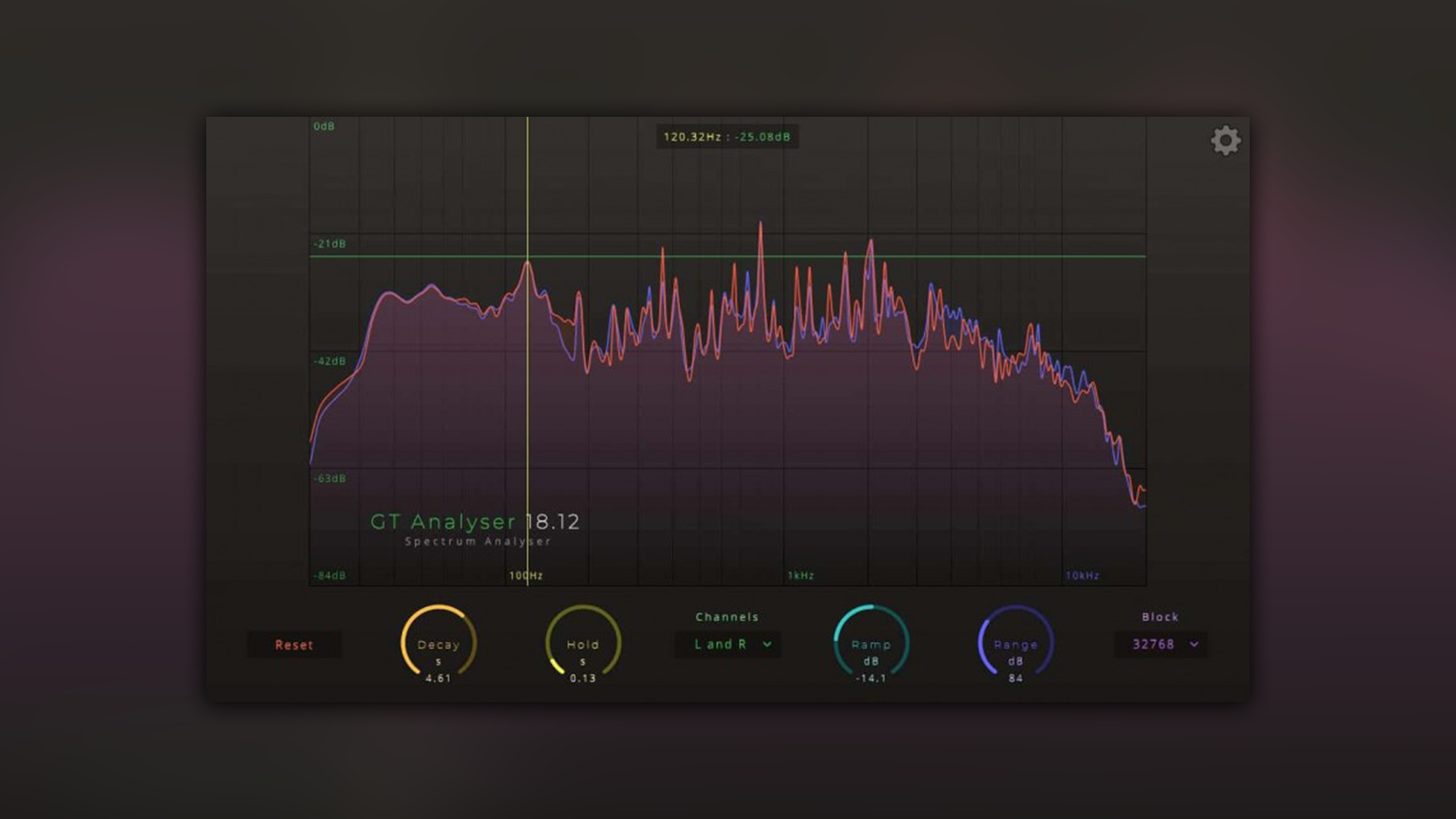Click the -84dB axis label
The width and height of the screenshot is (1456, 819).
coord(330,576)
